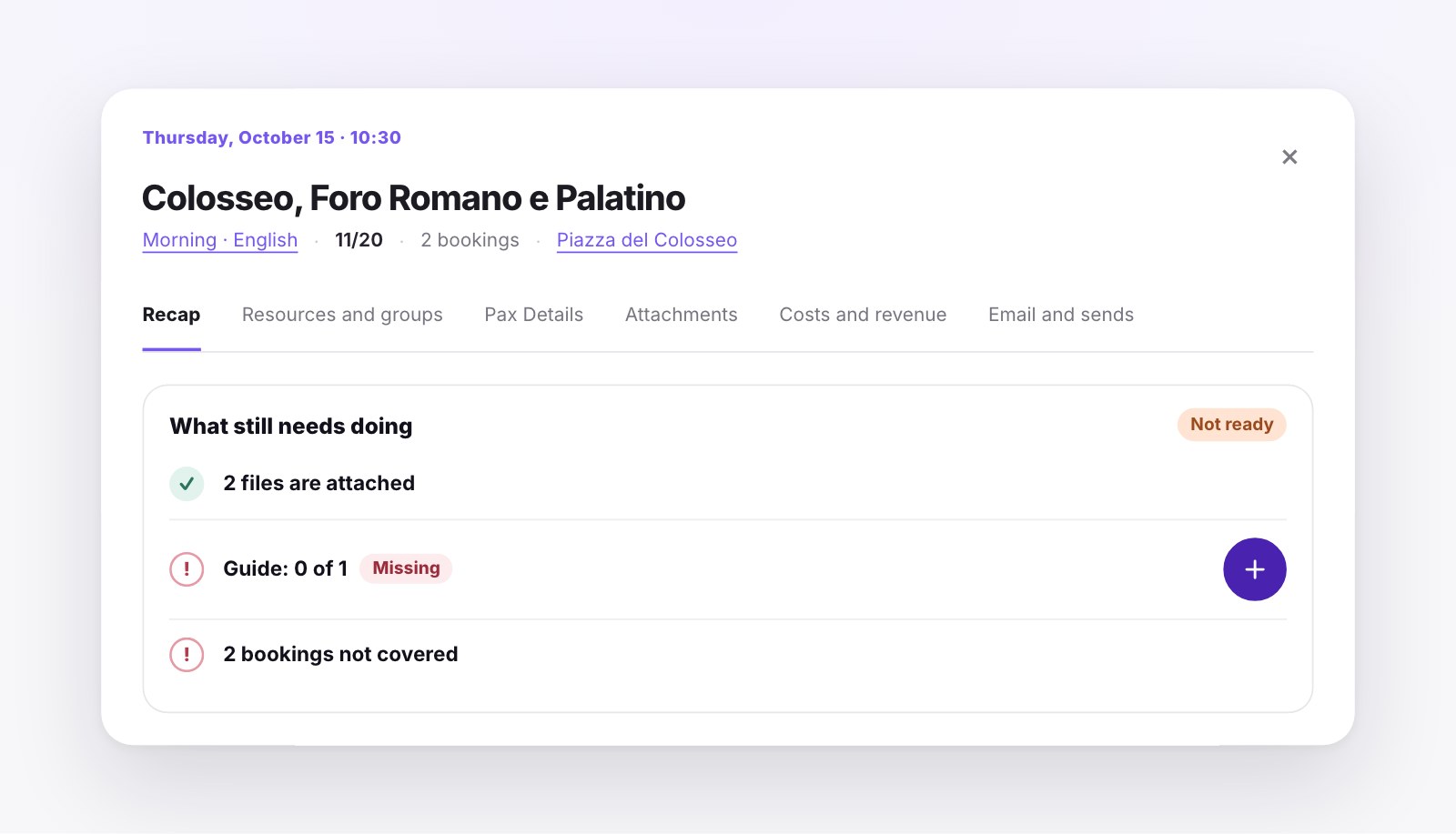Open the Morning · English link
This screenshot has width=1456, height=834.
220,240
